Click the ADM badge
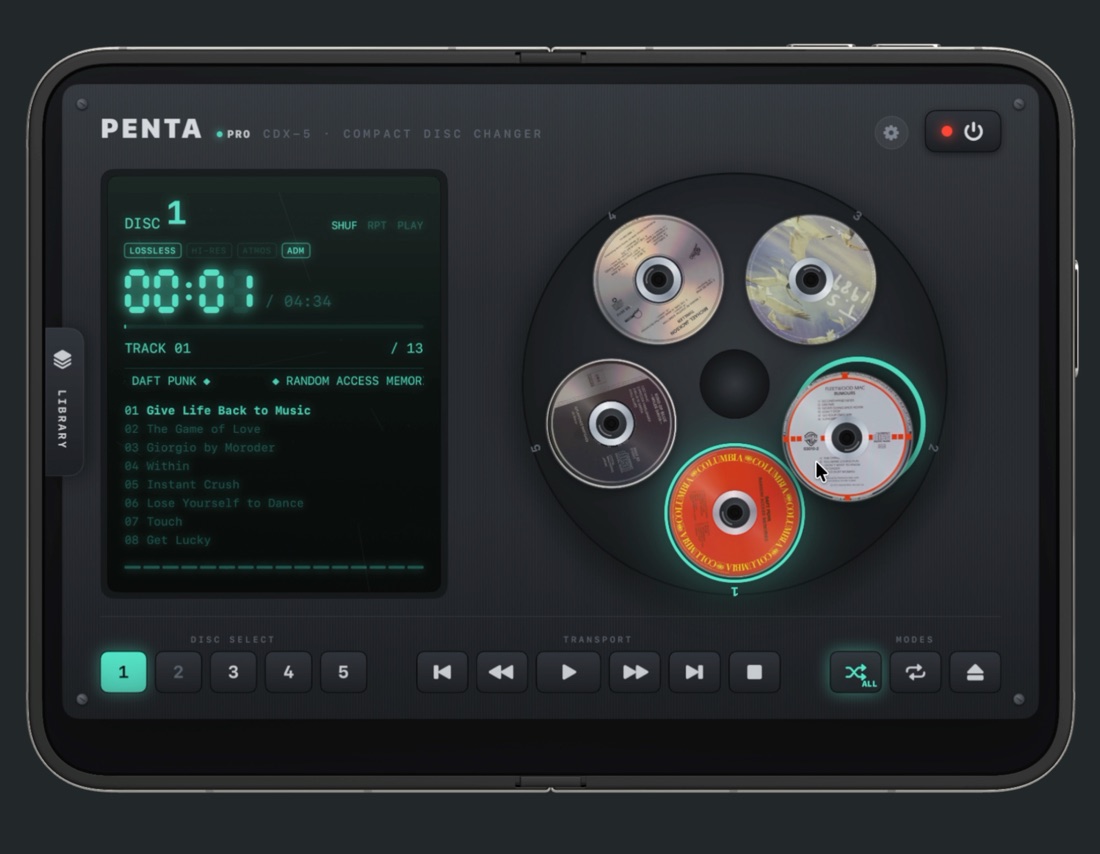This screenshot has height=854, width=1100. 296,251
